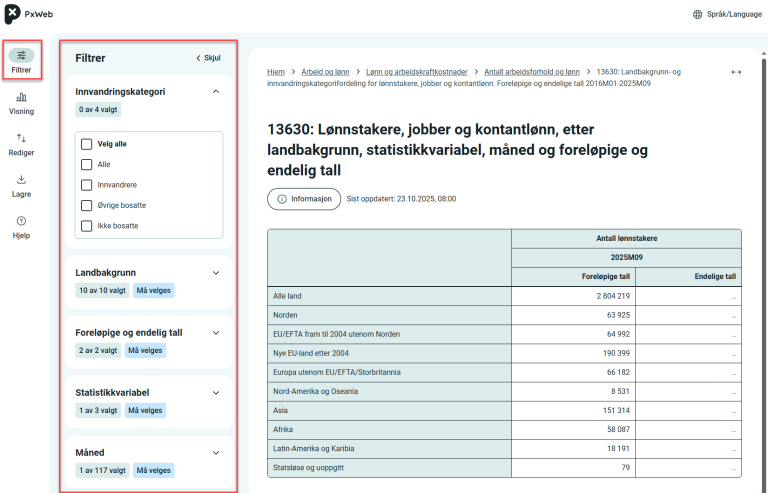
Task: Click the 2025M09 column header
Action: [x=626, y=258]
